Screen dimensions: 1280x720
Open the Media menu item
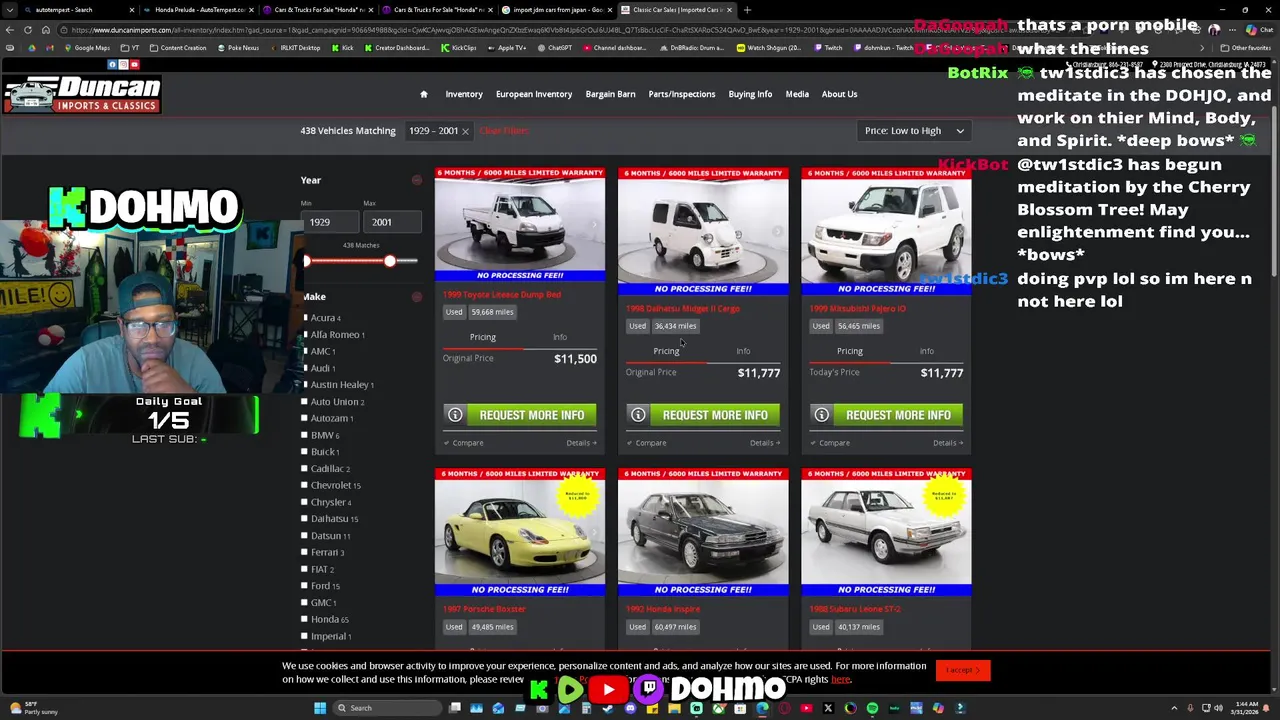(797, 94)
